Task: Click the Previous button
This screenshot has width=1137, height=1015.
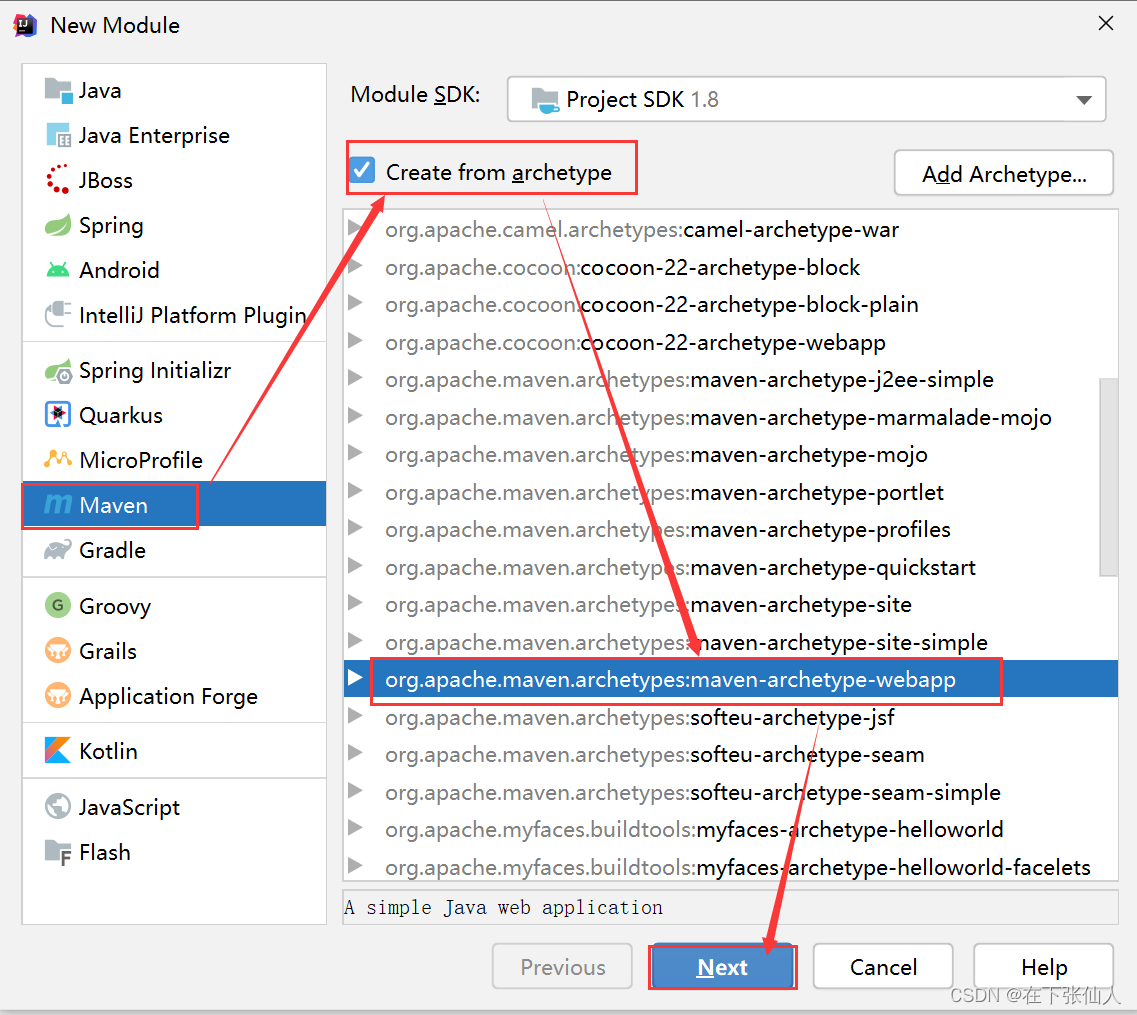Action: [563, 967]
